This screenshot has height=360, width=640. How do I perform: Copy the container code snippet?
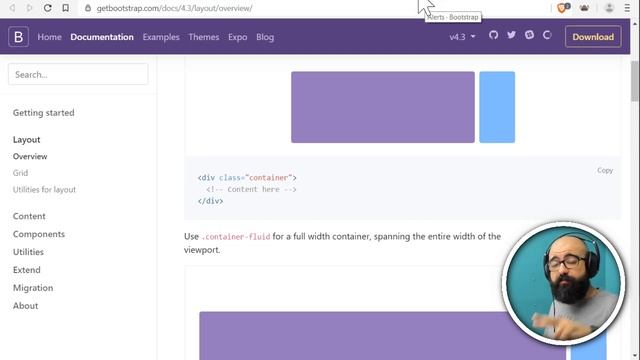tap(605, 170)
